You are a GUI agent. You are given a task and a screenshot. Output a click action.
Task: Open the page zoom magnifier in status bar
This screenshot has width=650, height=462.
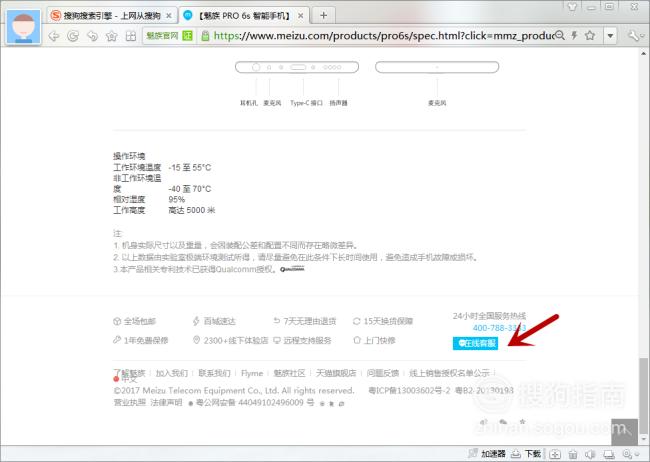tap(628, 454)
